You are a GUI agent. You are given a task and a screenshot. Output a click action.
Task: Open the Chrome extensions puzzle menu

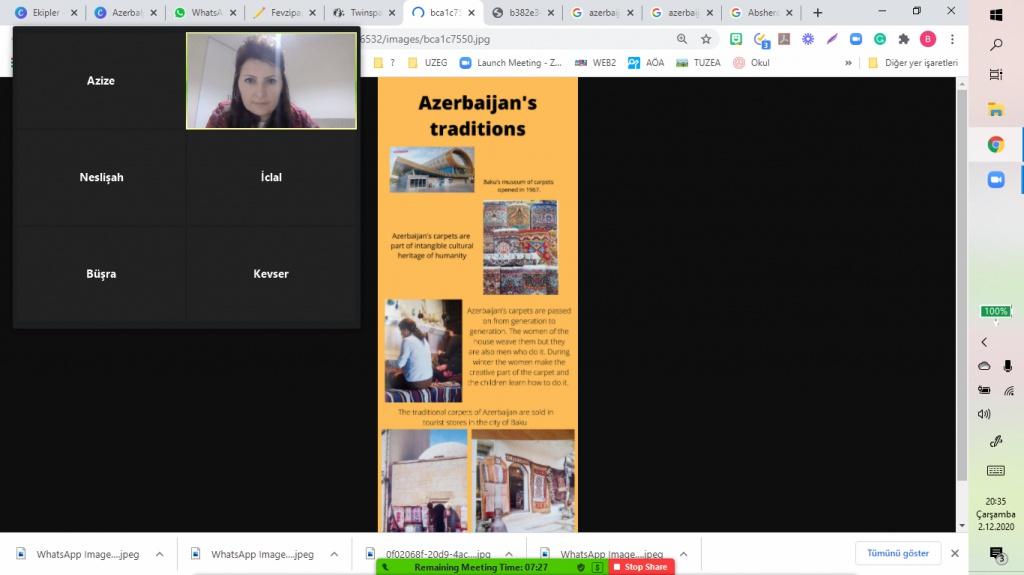pyautogui.click(x=904, y=39)
